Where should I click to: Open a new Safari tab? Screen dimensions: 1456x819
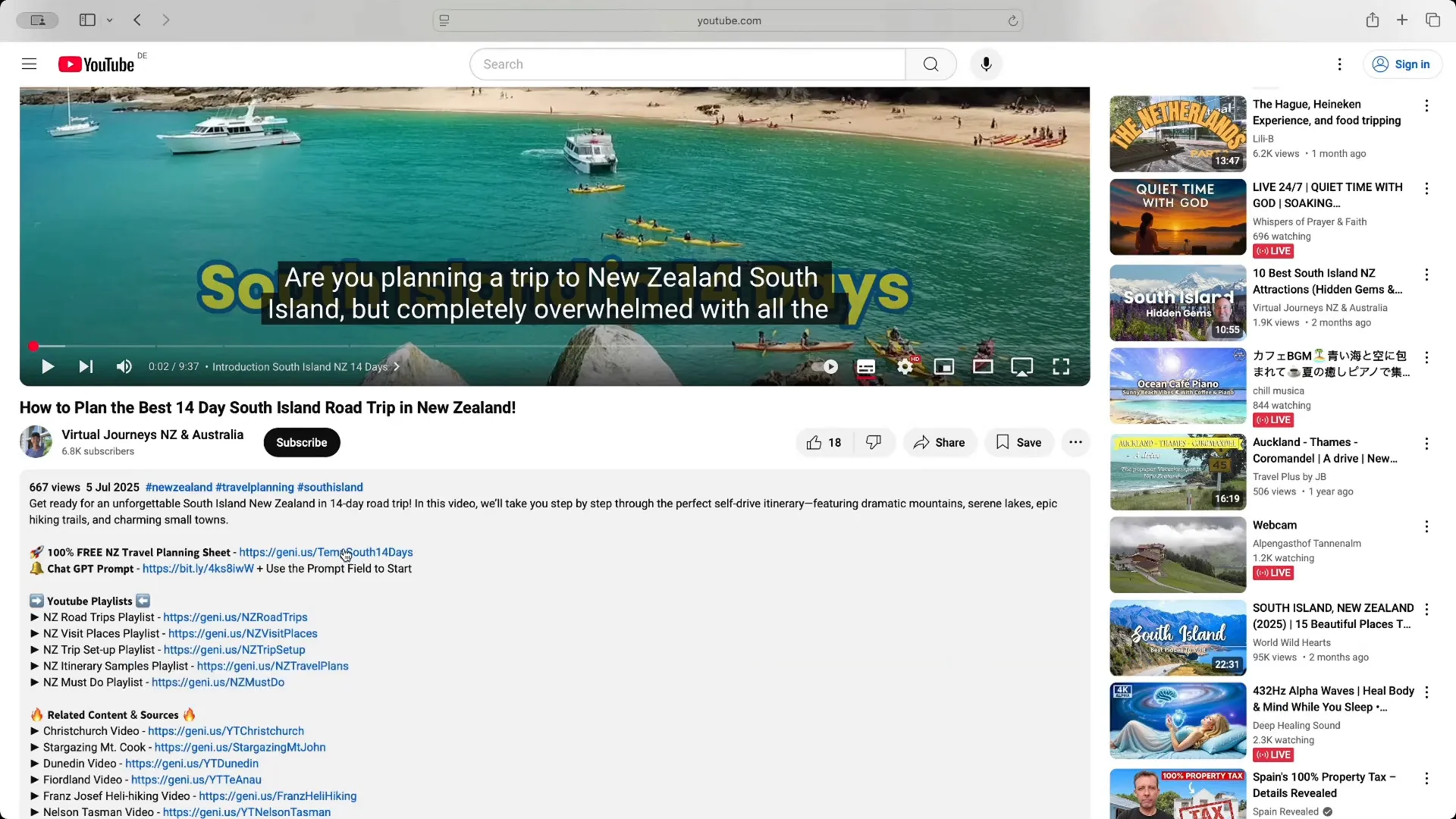click(x=1402, y=20)
